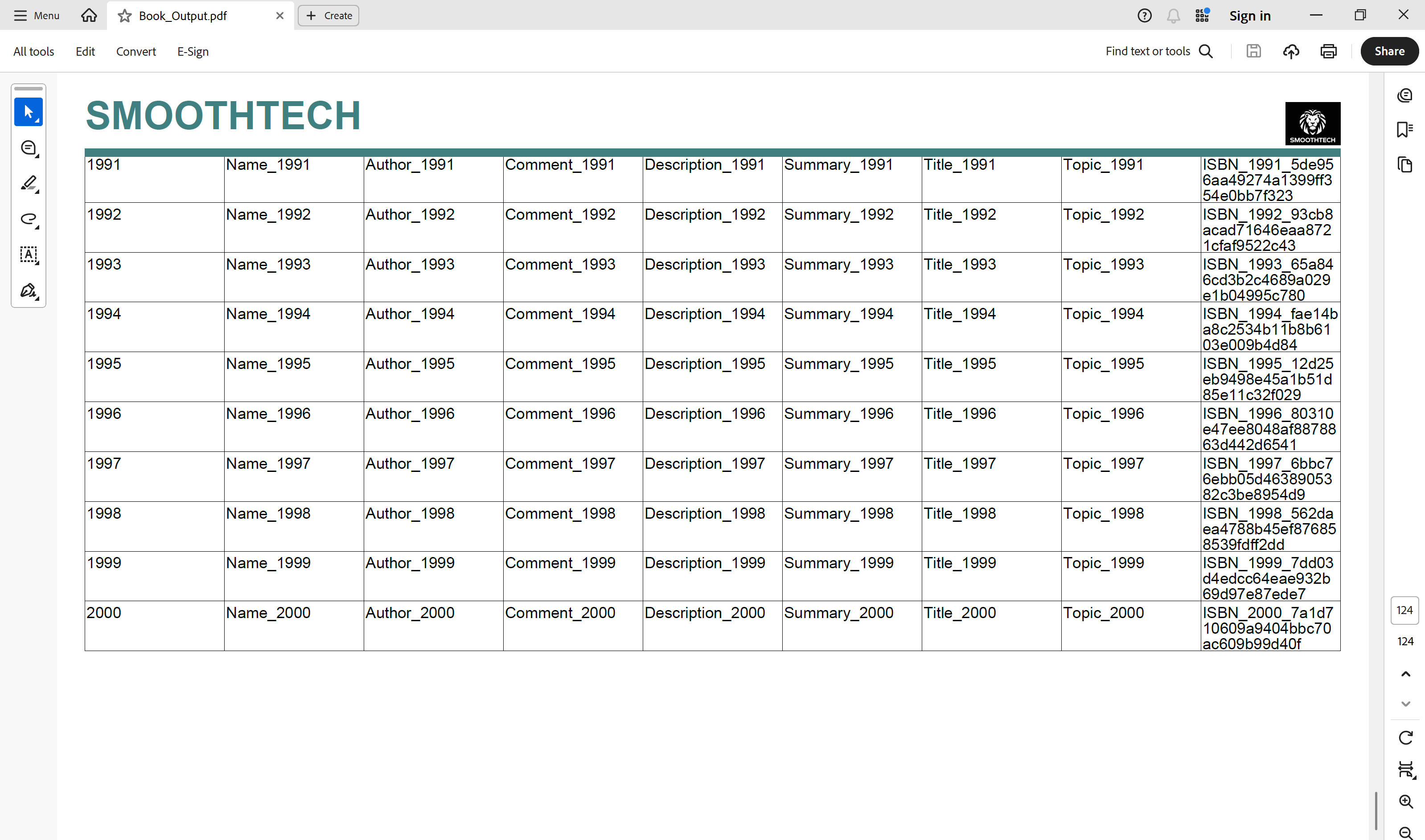Open the Page thumbnails panel icon
This screenshot has height=840, width=1425.
(x=1404, y=165)
